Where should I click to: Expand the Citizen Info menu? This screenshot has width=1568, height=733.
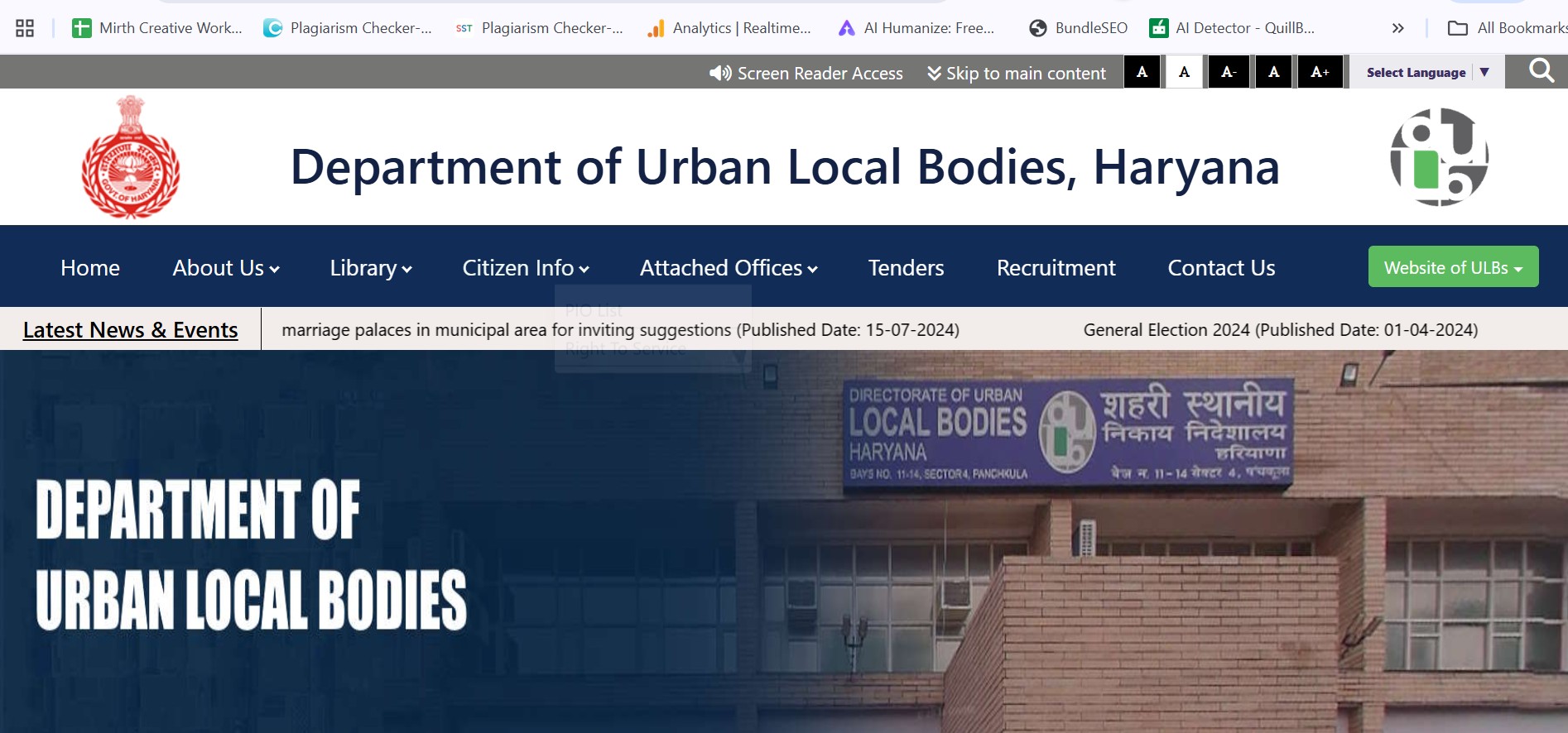526,268
